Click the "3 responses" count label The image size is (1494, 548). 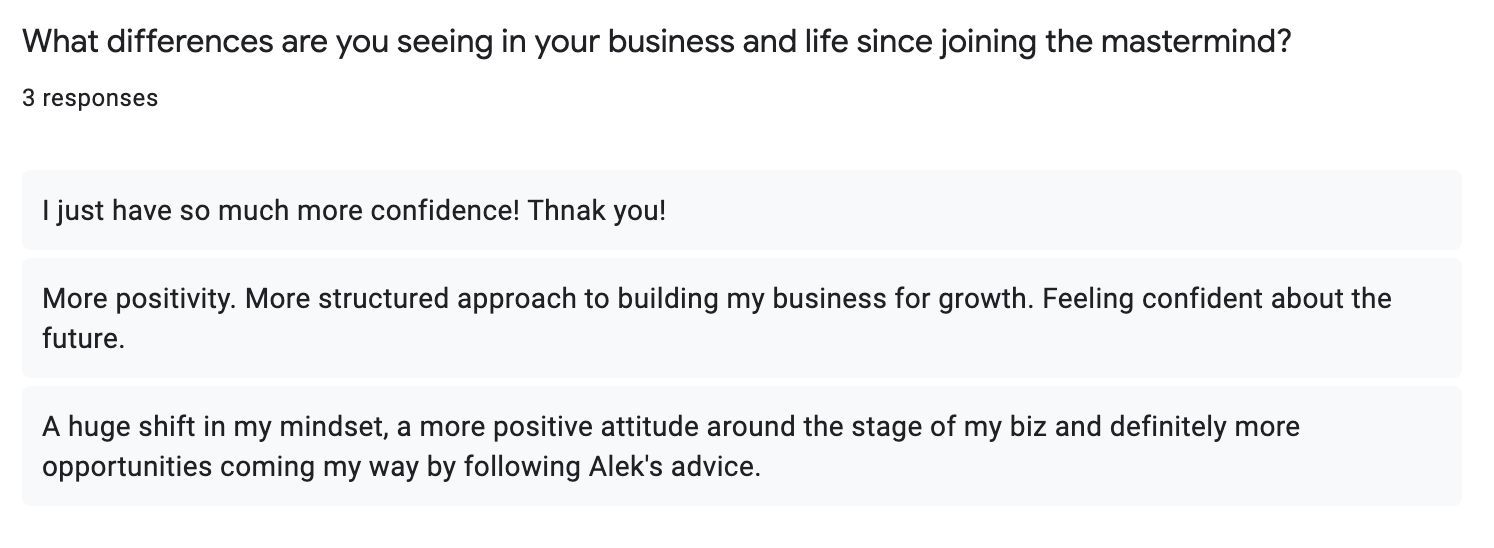(x=90, y=98)
